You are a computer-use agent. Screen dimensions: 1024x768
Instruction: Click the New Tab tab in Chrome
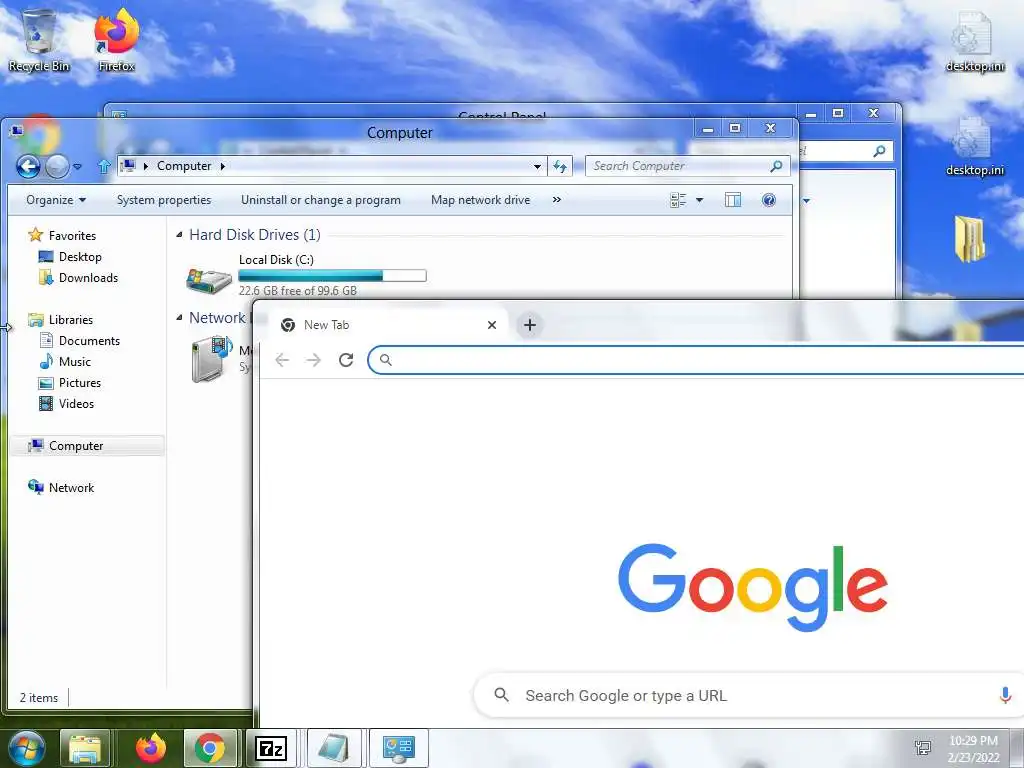(x=388, y=325)
